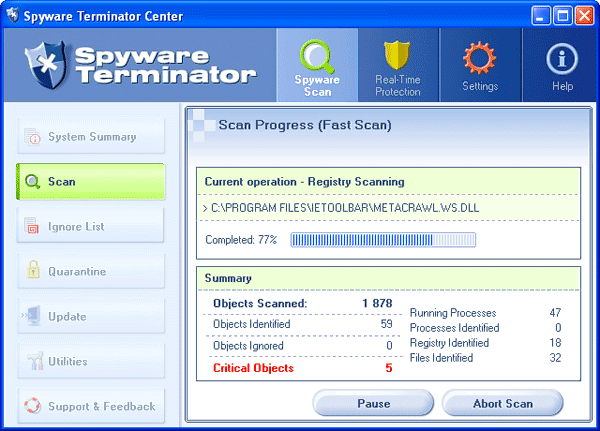The height and width of the screenshot is (431, 600).
Task: Click the Scan magnifier sidebar icon
Action: [32, 181]
